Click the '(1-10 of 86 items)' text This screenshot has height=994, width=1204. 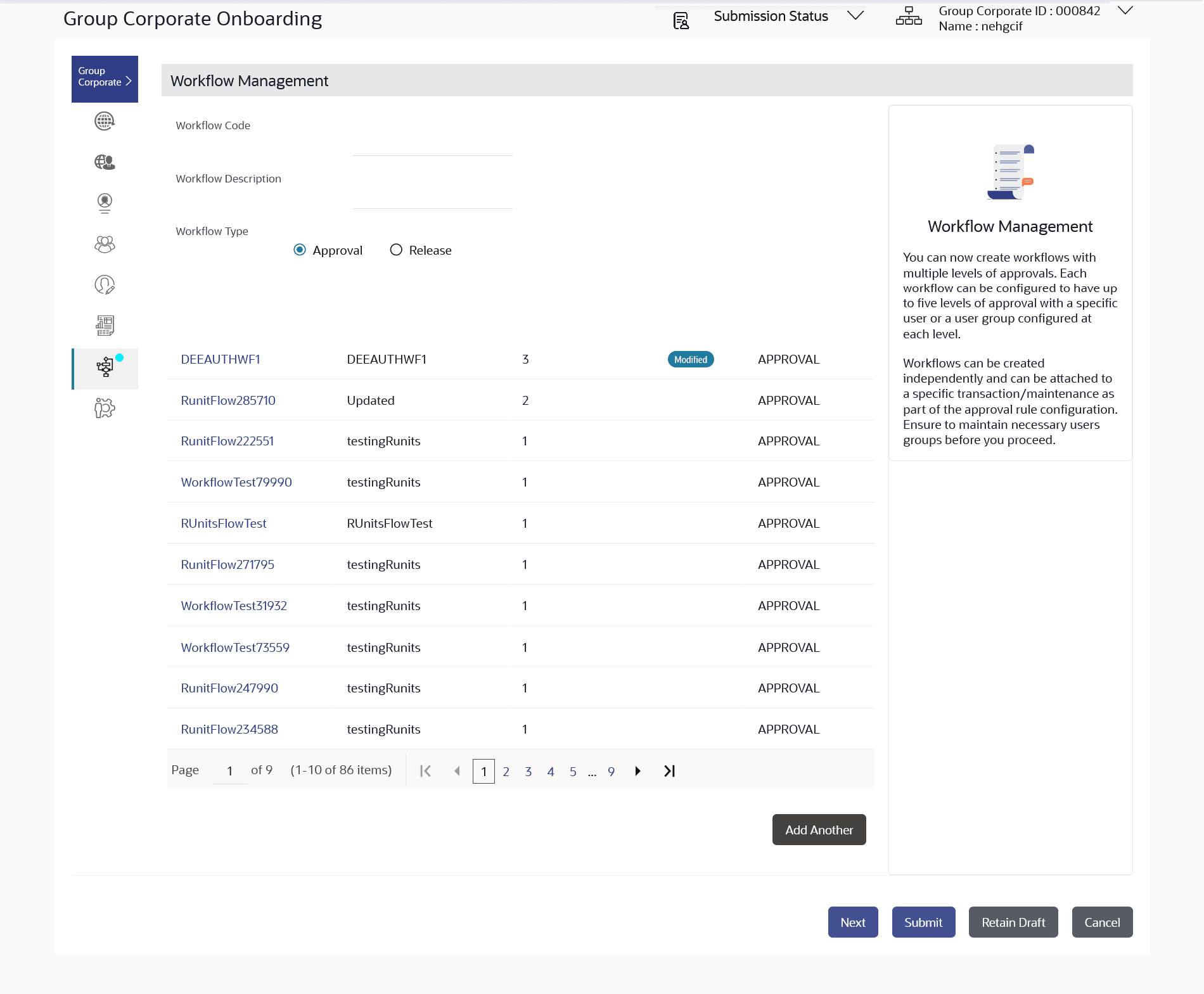pyautogui.click(x=341, y=770)
